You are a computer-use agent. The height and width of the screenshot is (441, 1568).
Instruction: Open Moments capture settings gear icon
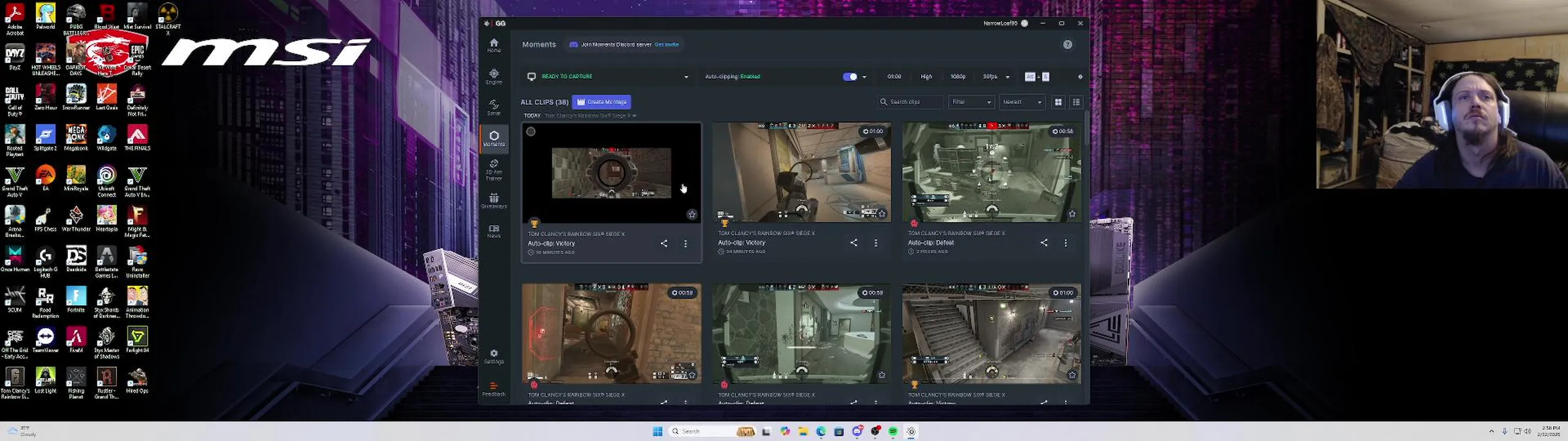pyautogui.click(x=1080, y=77)
